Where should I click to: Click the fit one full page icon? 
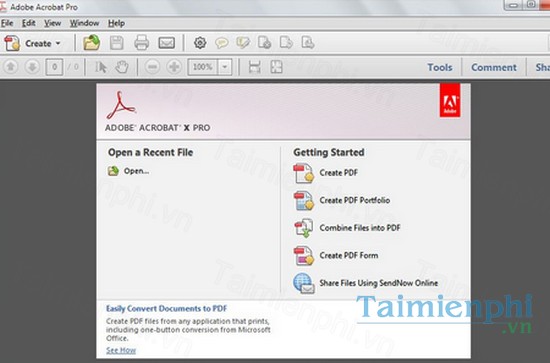point(276,67)
